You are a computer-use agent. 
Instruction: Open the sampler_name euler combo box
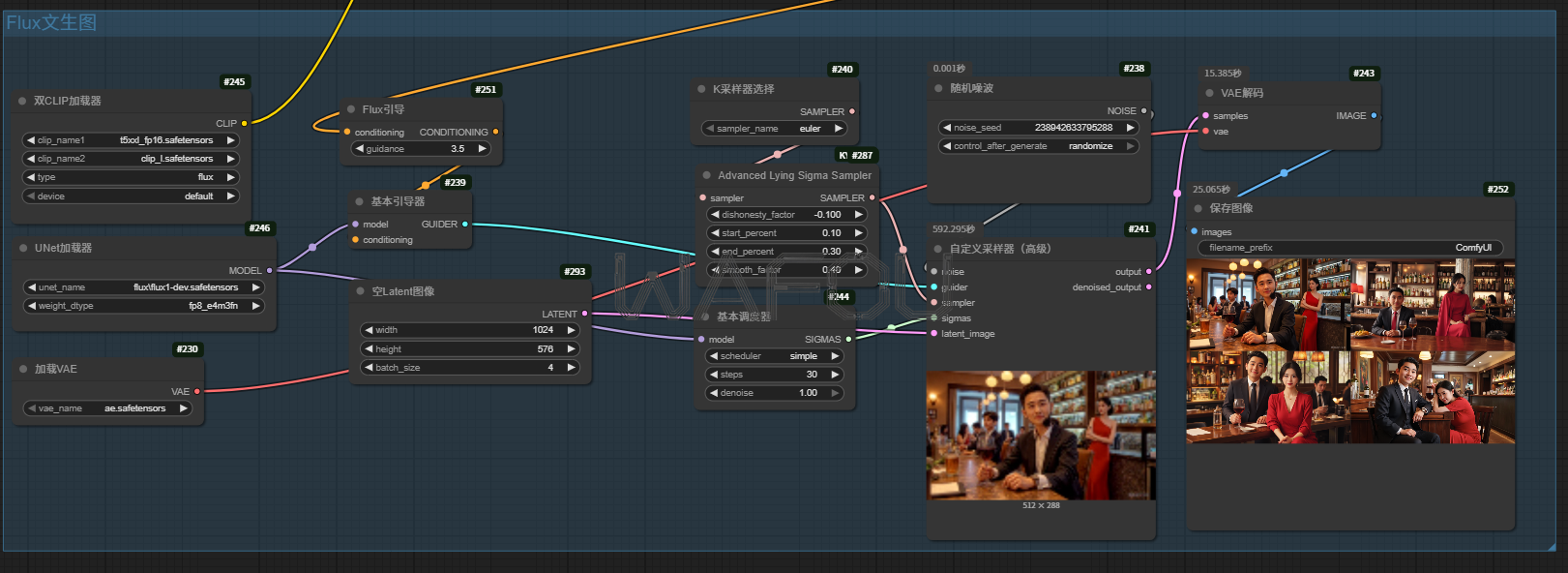click(775, 129)
